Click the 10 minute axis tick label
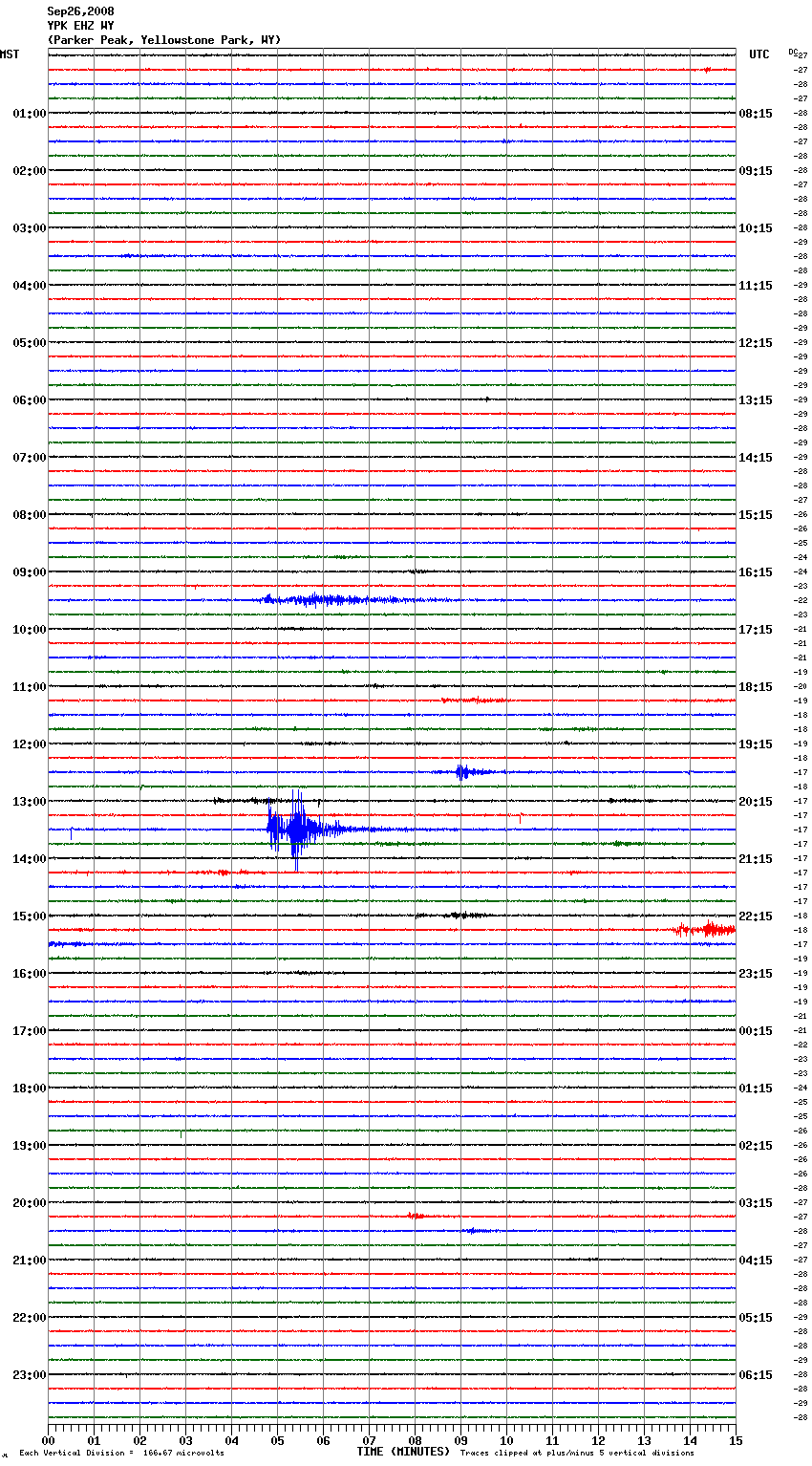 (506, 1441)
